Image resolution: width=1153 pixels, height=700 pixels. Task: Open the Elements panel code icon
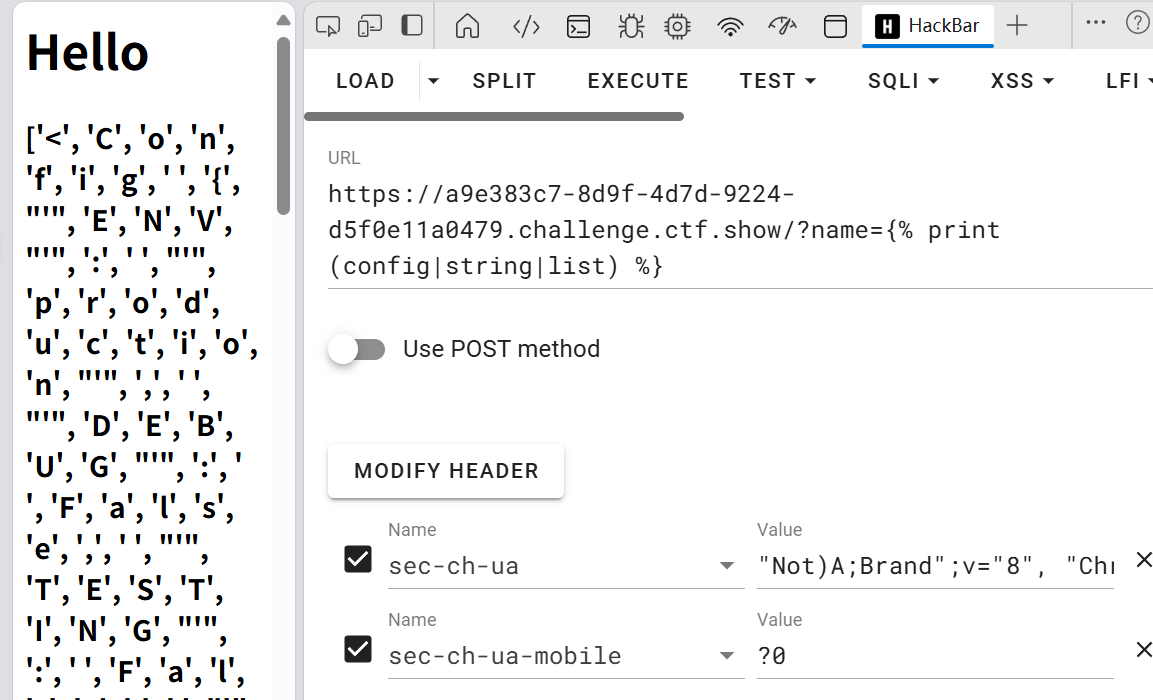click(526, 25)
